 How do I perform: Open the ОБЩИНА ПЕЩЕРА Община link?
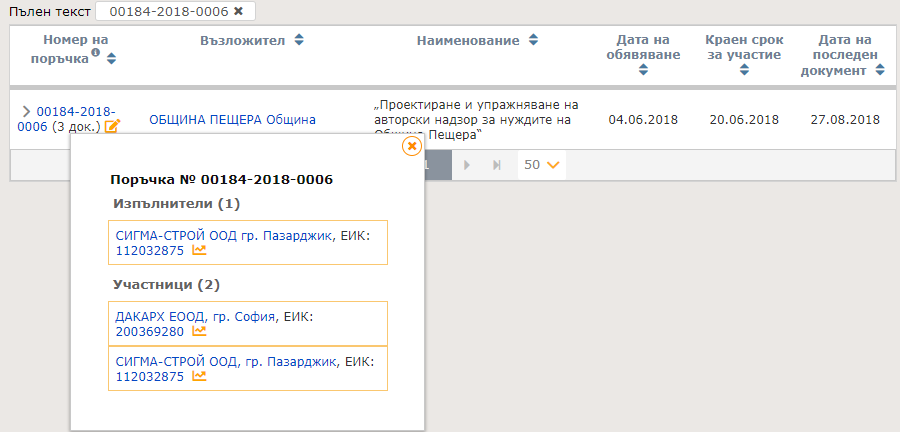point(232,120)
